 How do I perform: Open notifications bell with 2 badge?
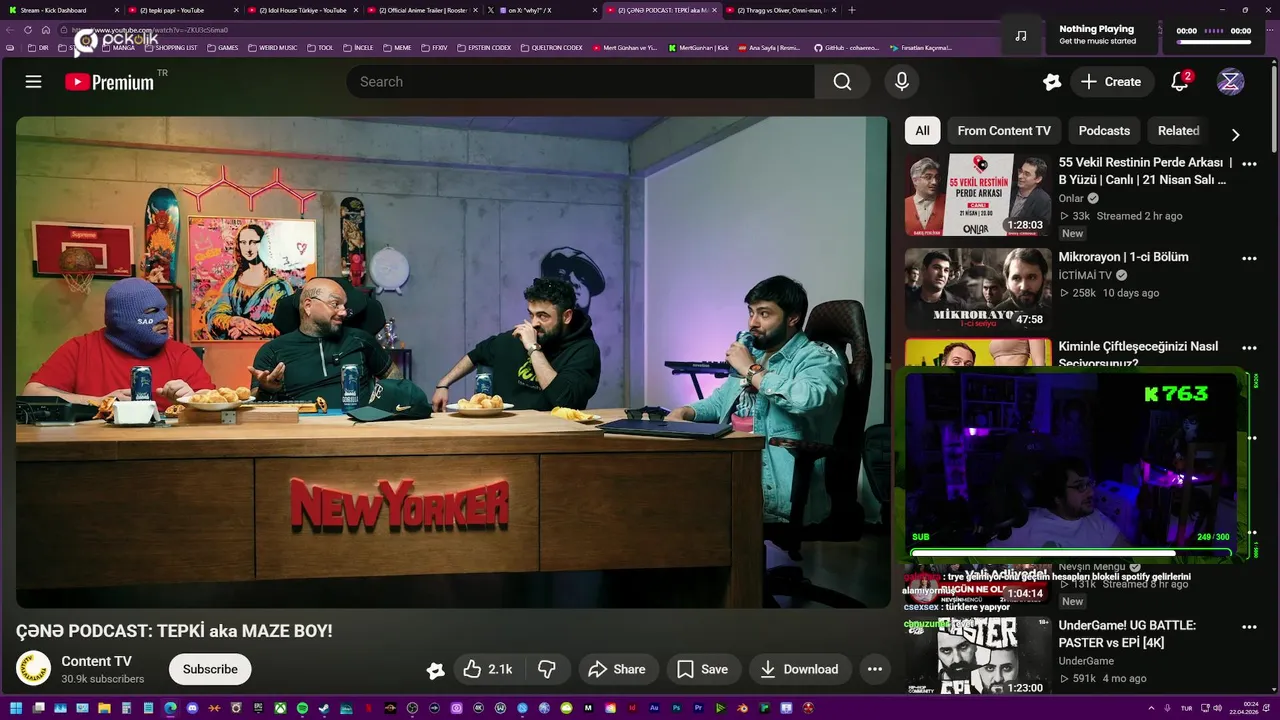1180,82
